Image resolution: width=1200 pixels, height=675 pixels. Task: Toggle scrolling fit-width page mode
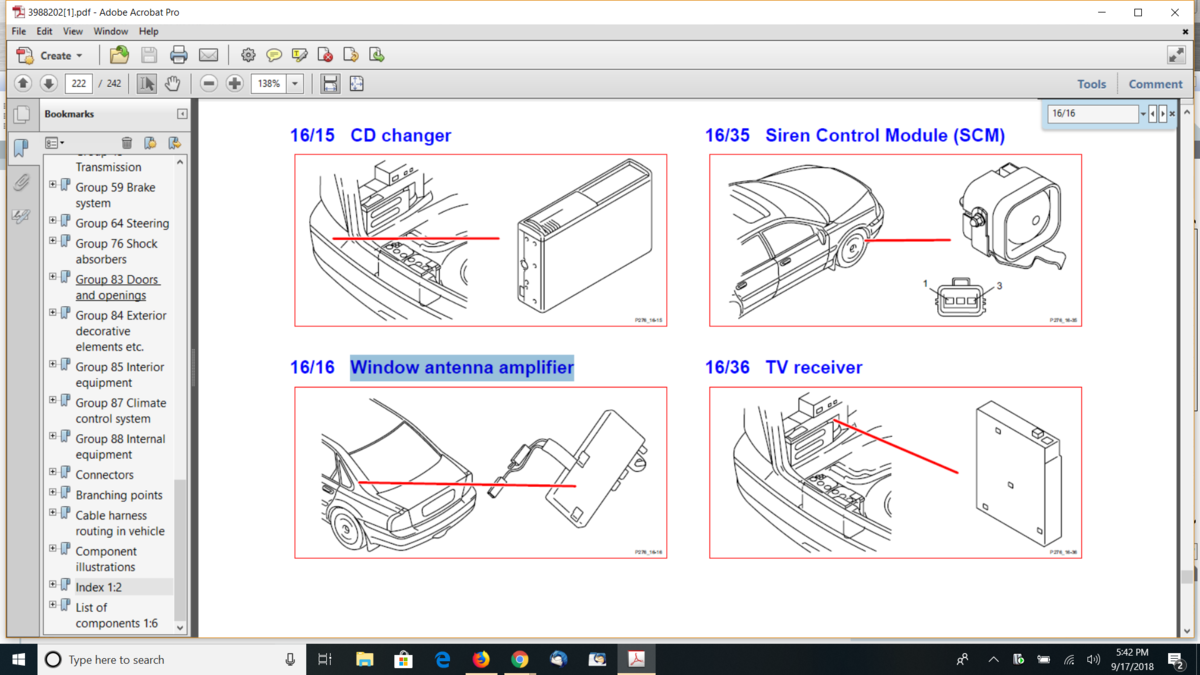point(330,84)
